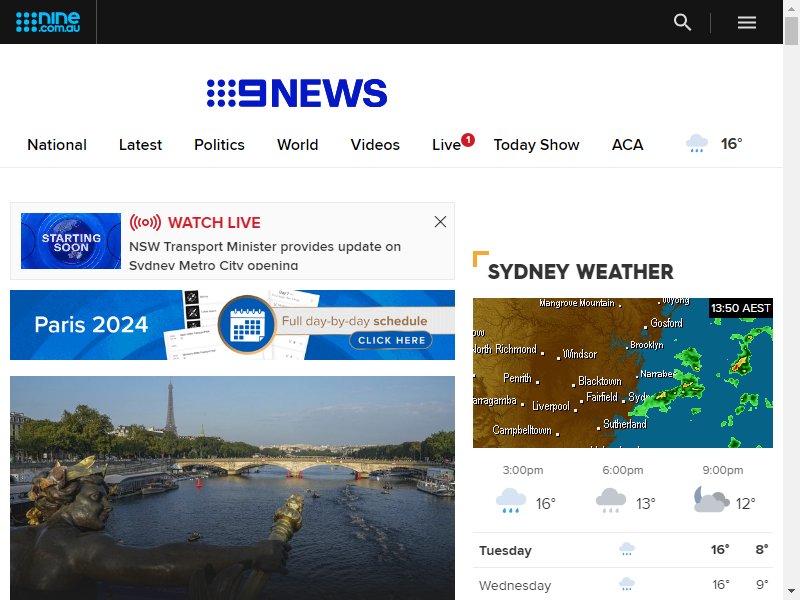The width and height of the screenshot is (800, 600).
Task: Click the scrollbar up arrow
Action: coord(791,8)
